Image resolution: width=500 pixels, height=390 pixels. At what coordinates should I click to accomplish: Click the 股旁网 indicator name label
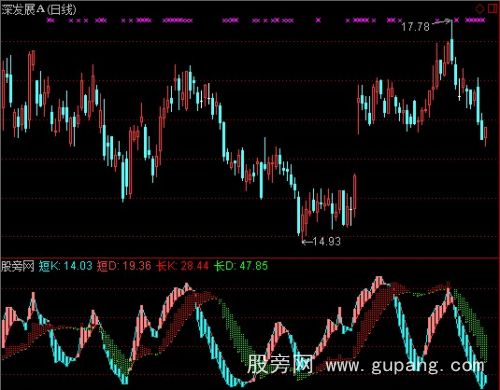coord(18,266)
